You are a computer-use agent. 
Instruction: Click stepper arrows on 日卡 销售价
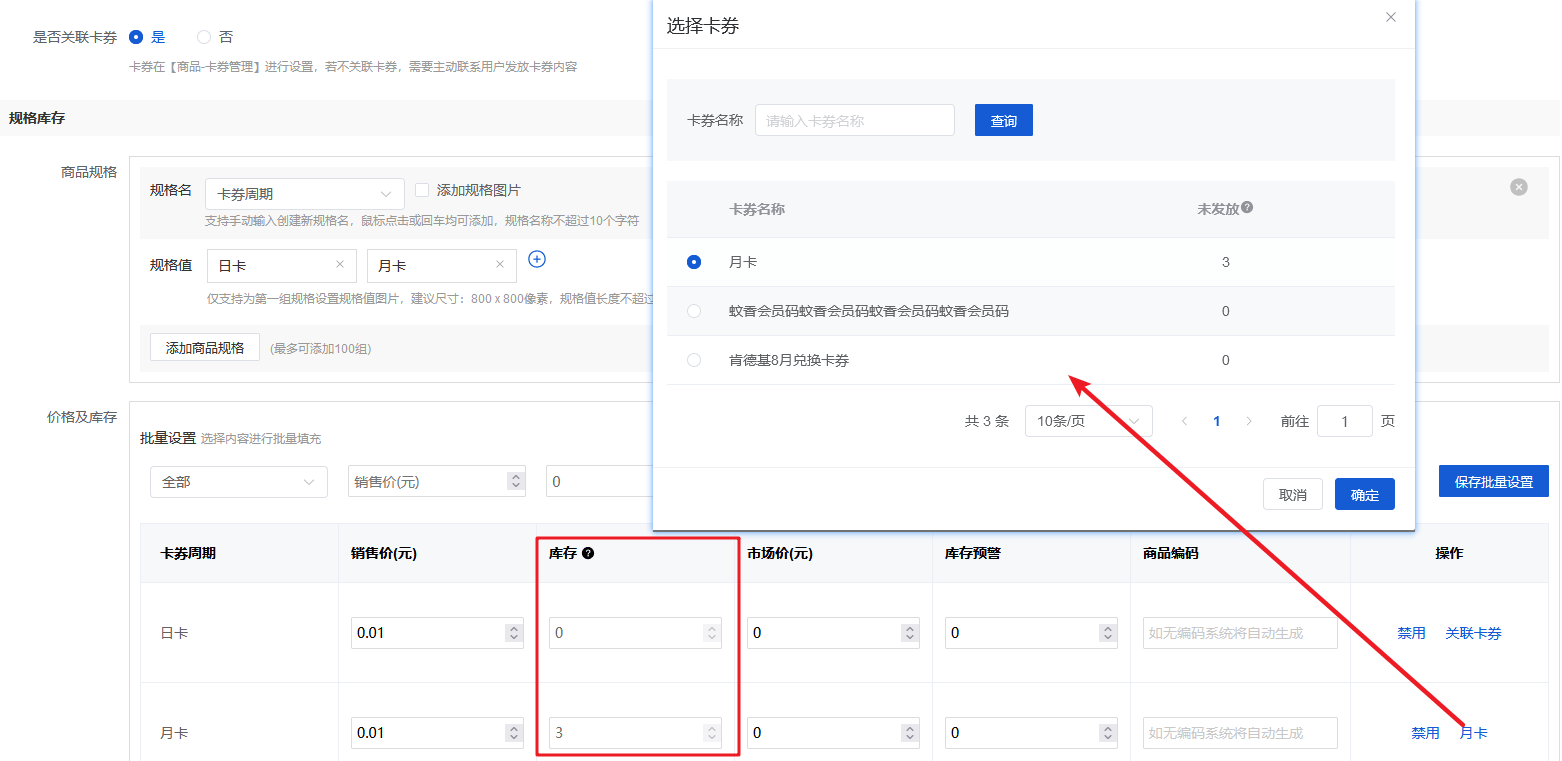pos(514,633)
